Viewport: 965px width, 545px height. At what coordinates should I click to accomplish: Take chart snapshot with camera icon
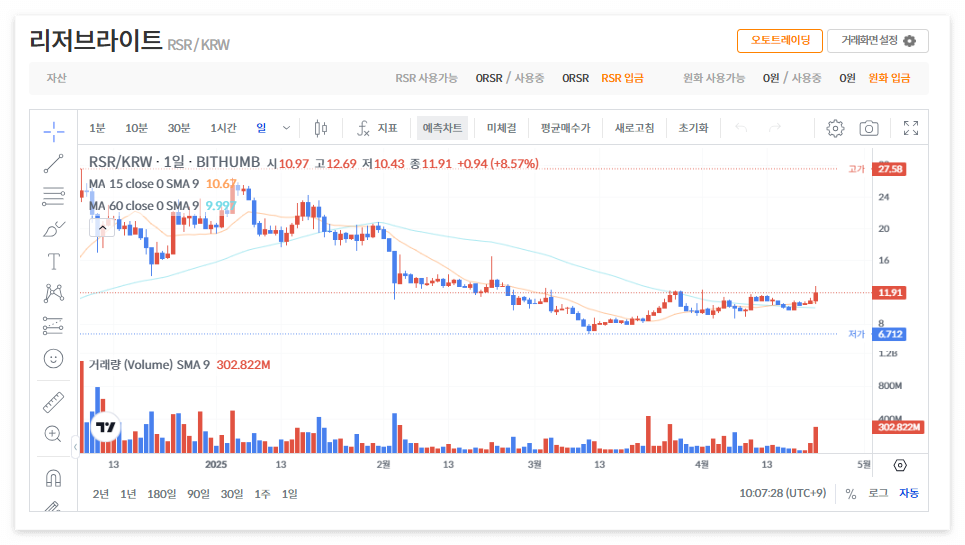click(869, 128)
